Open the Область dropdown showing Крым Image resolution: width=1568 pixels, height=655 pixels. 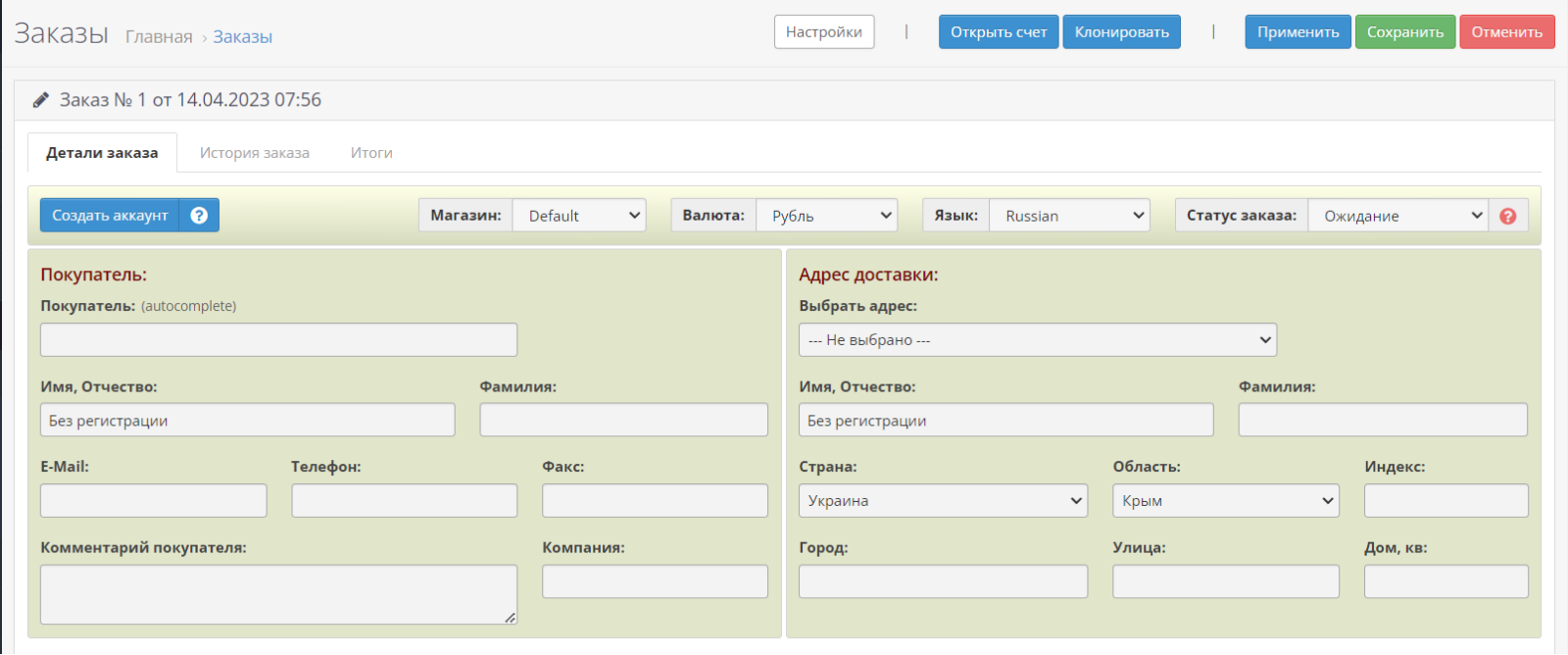pyautogui.click(x=1226, y=500)
